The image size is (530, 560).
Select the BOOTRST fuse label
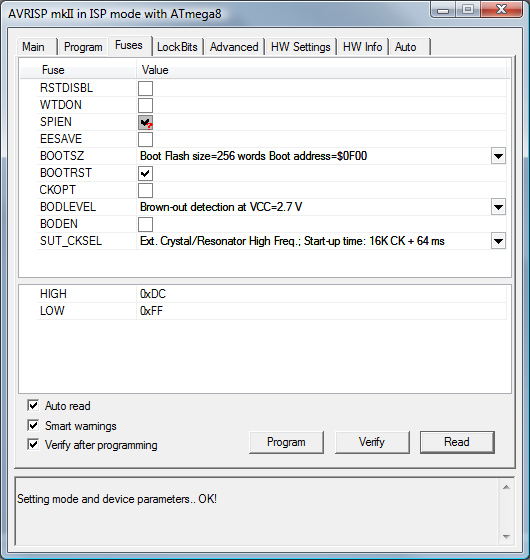[x=66, y=173]
